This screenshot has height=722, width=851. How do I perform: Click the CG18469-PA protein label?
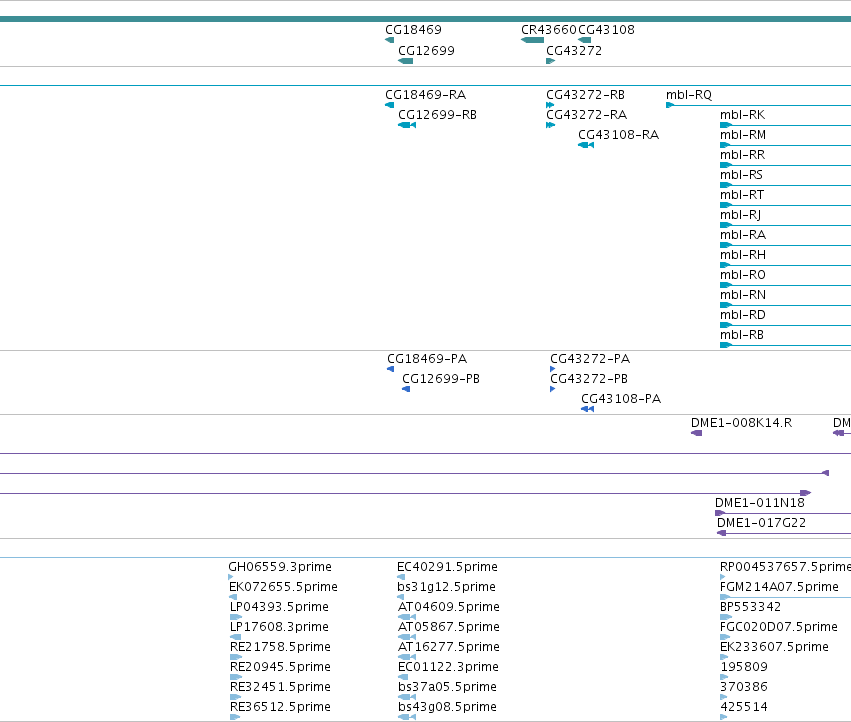click(x=427, y=359)
